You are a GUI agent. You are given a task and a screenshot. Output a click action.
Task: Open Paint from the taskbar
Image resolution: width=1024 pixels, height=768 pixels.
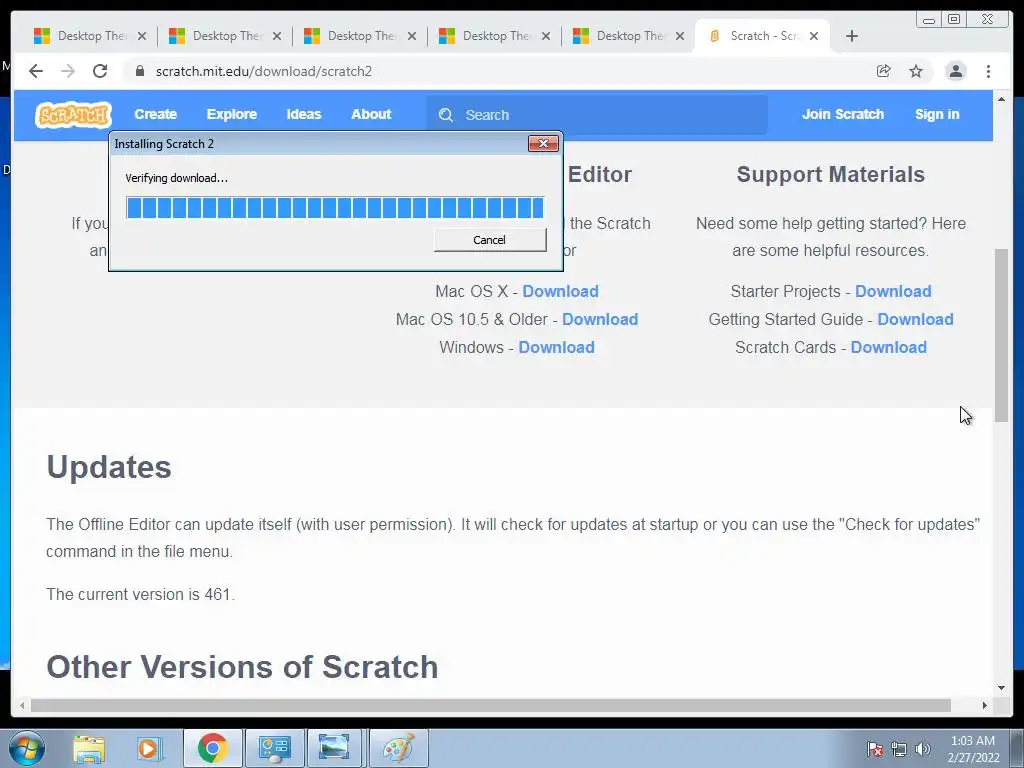pos(398,748)
